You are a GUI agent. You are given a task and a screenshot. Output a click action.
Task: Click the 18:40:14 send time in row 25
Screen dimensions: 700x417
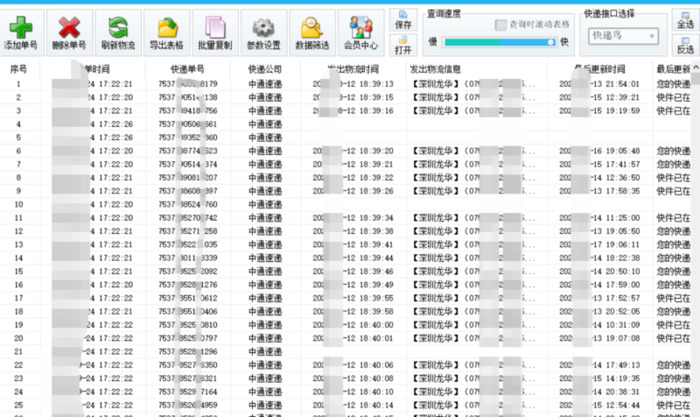tap(378, 405)
